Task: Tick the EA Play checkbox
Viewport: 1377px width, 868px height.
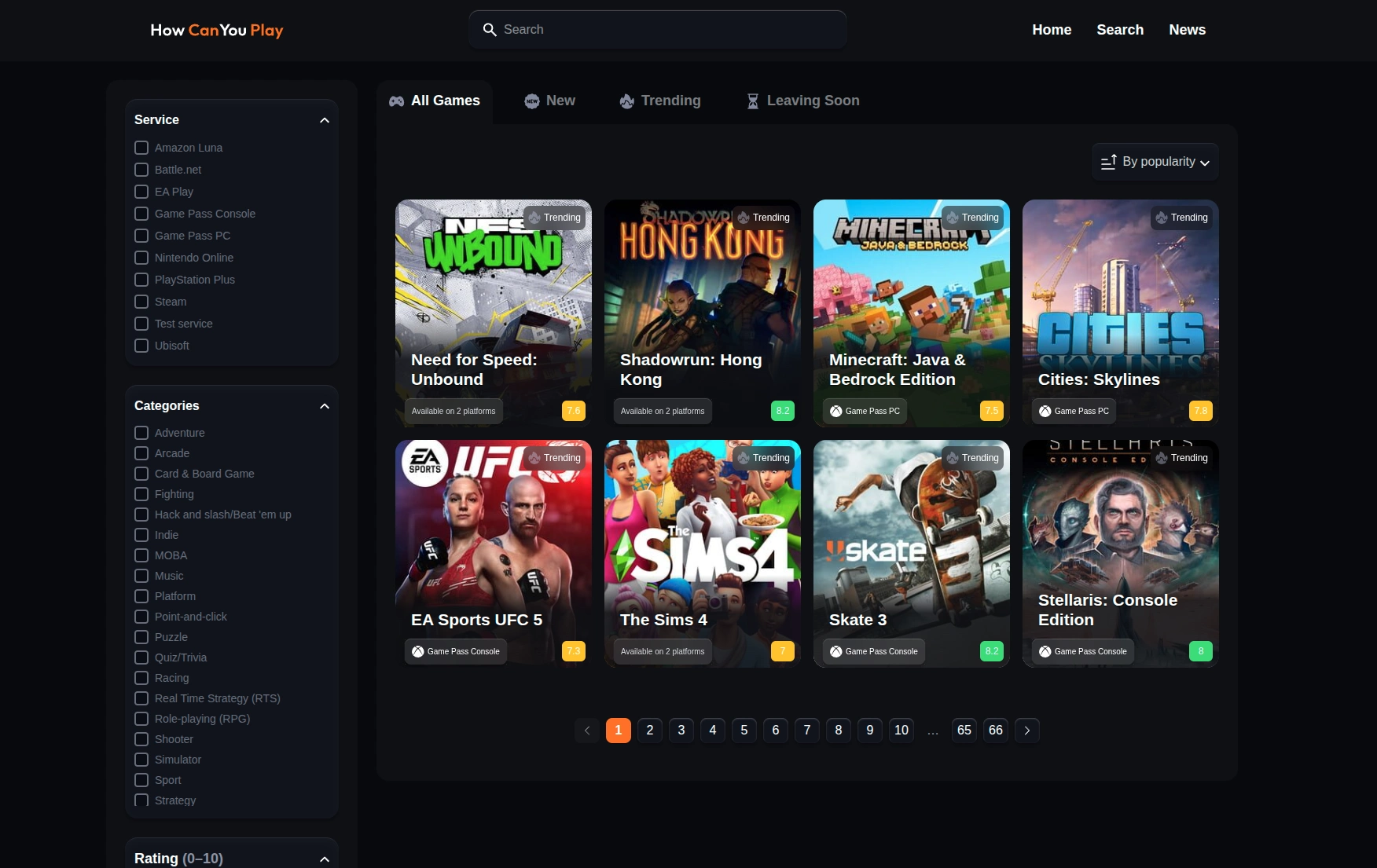Action: [141, 192]
